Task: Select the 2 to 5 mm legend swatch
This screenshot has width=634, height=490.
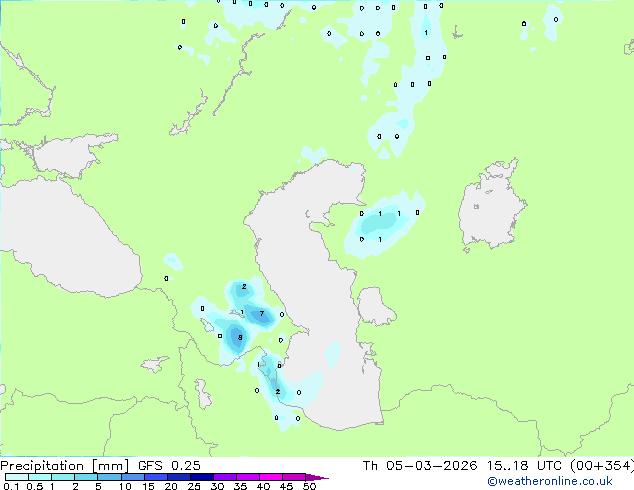Action: click(x=86, y=477)
